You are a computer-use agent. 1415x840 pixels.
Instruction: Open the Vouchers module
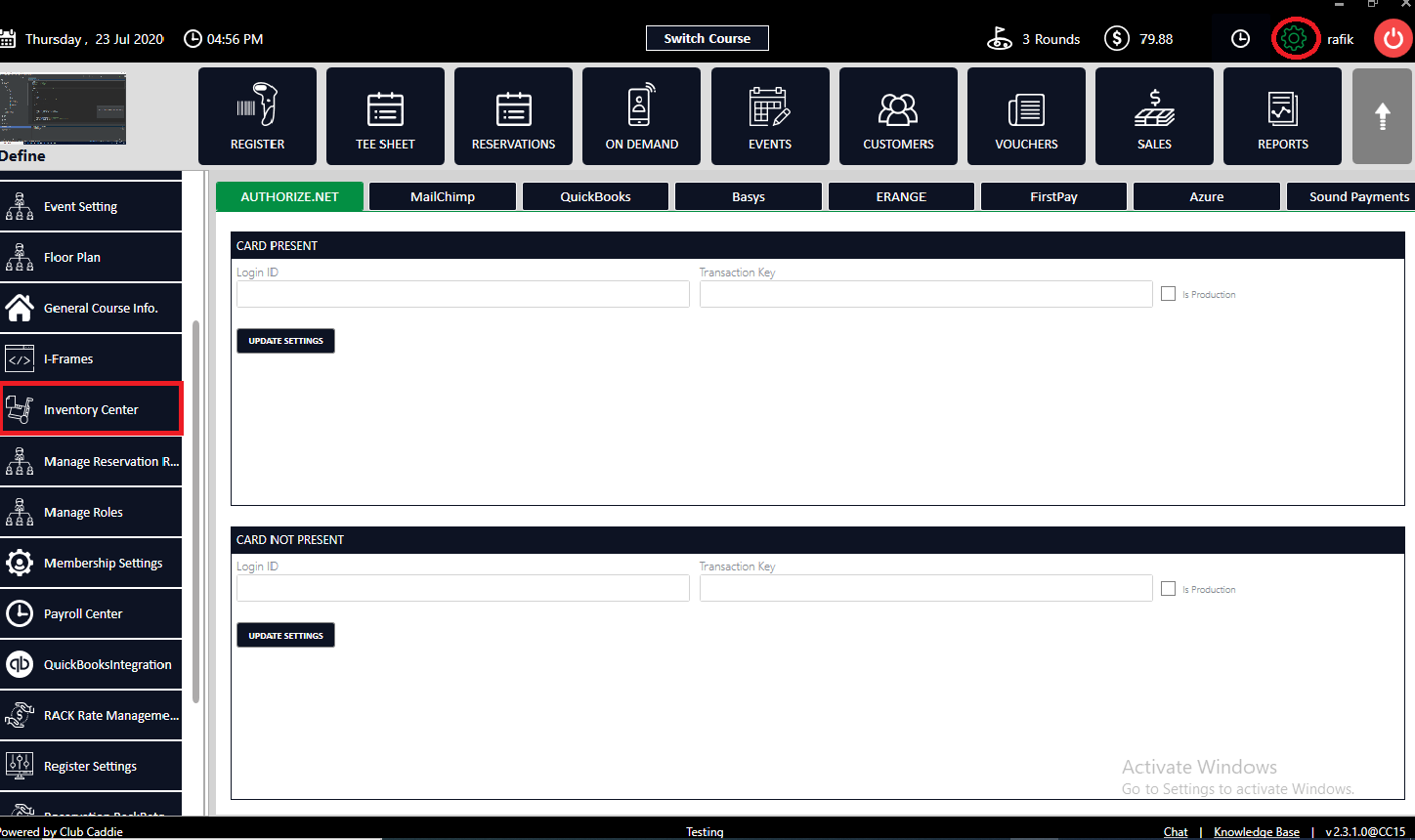click(1026, 116)
